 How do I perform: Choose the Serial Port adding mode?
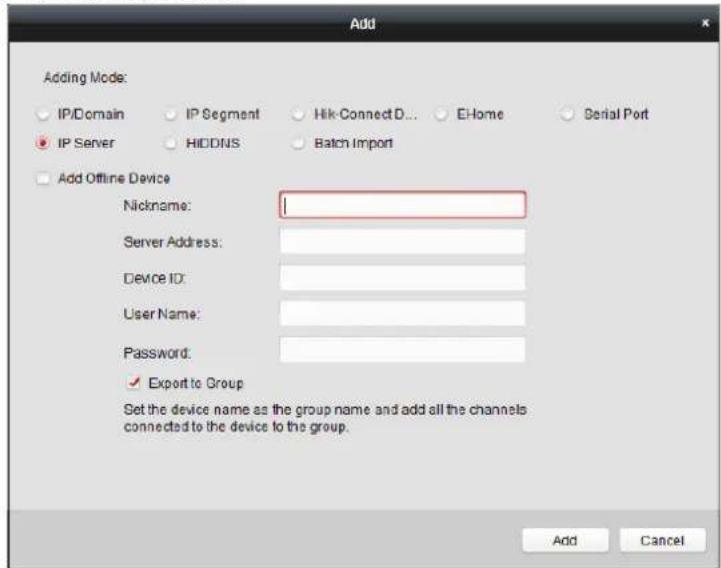[567, 114]
